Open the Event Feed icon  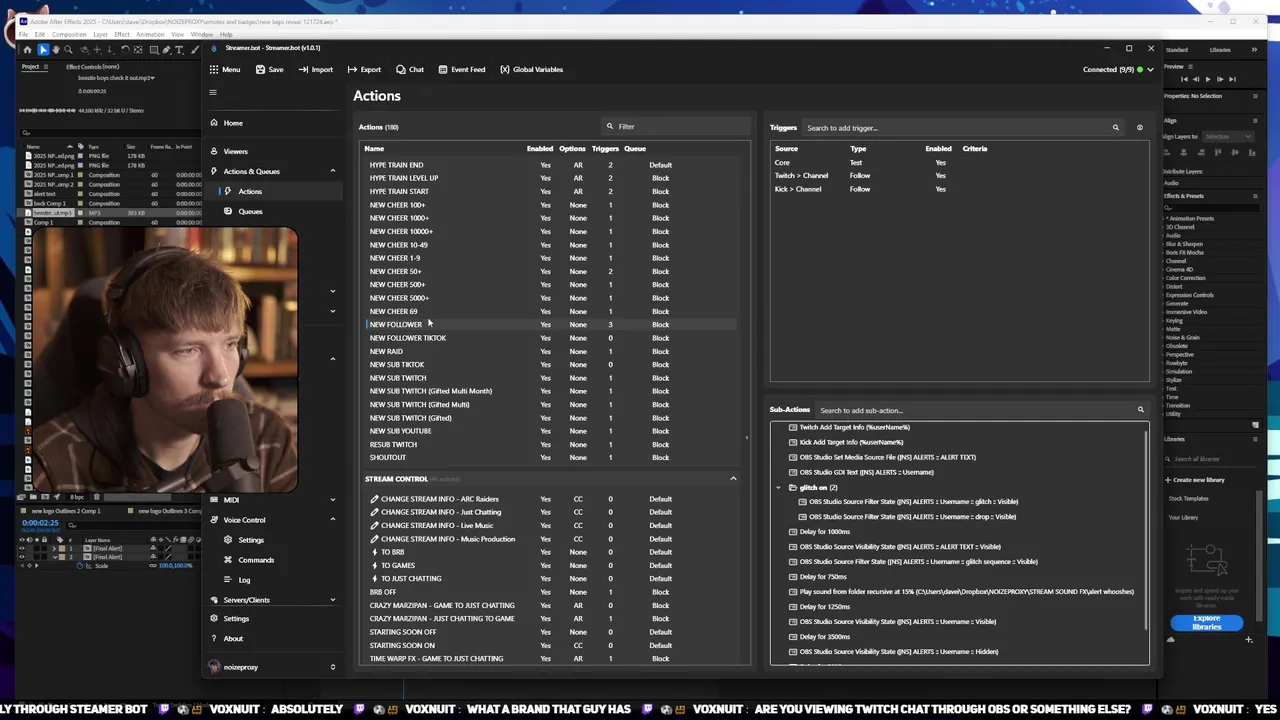(443, 70)
